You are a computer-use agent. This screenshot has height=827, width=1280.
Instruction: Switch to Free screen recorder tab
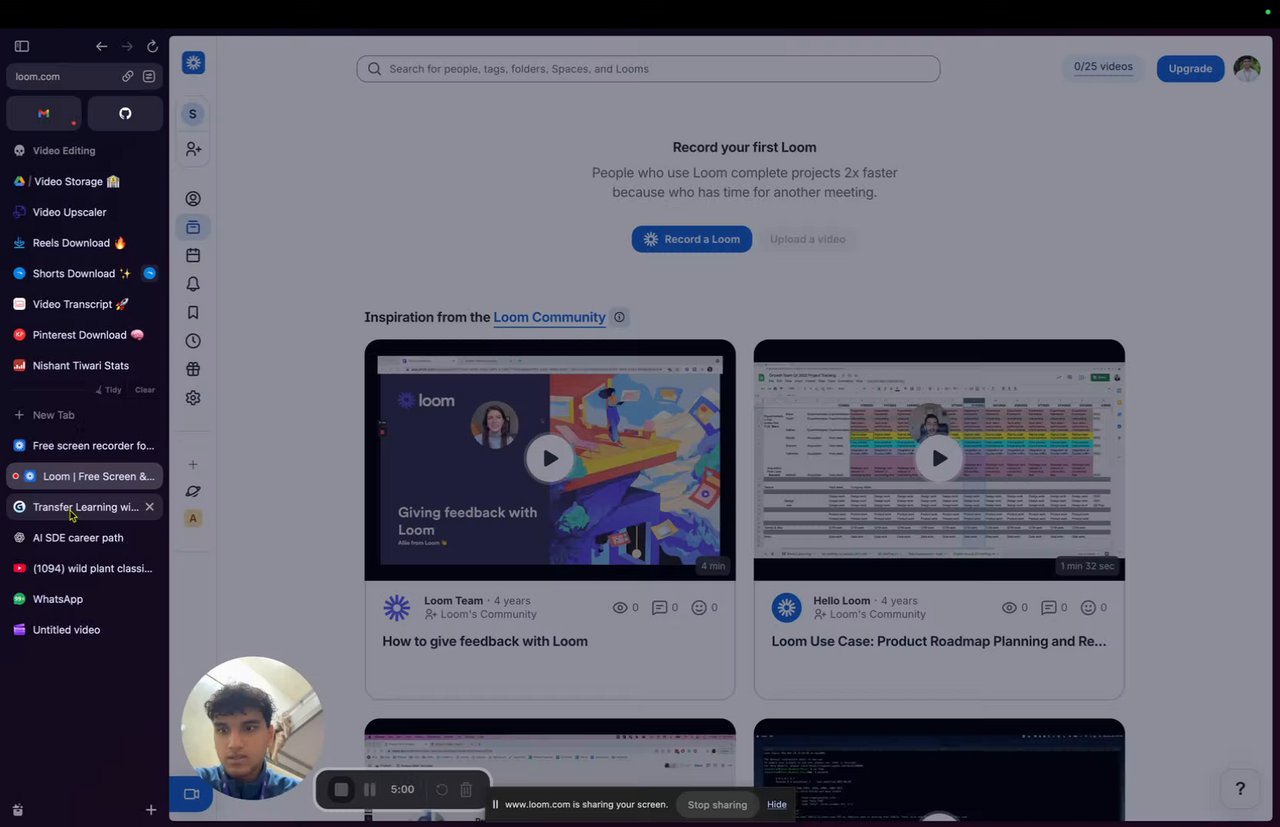coord(84,446)
